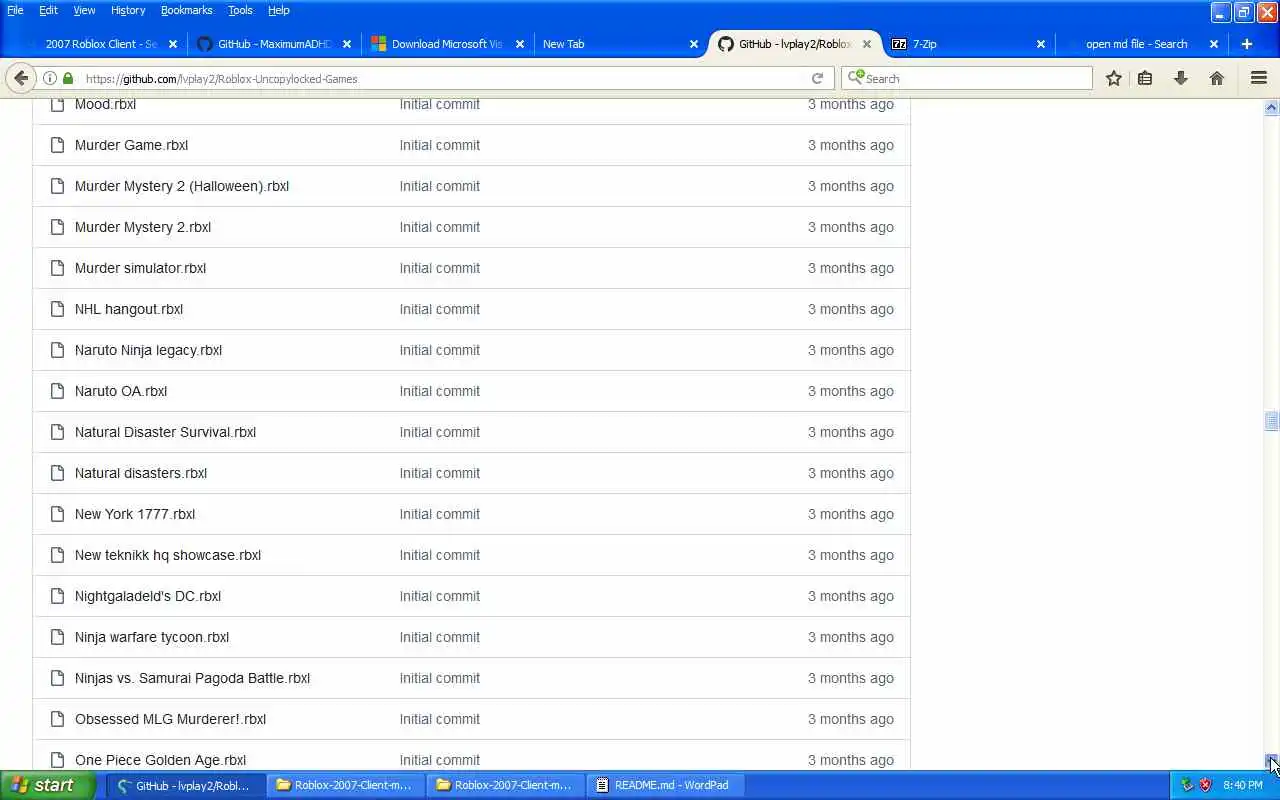Open the Help menu
Viewport: 1280px width, 800px height.
tap(278, 10)
